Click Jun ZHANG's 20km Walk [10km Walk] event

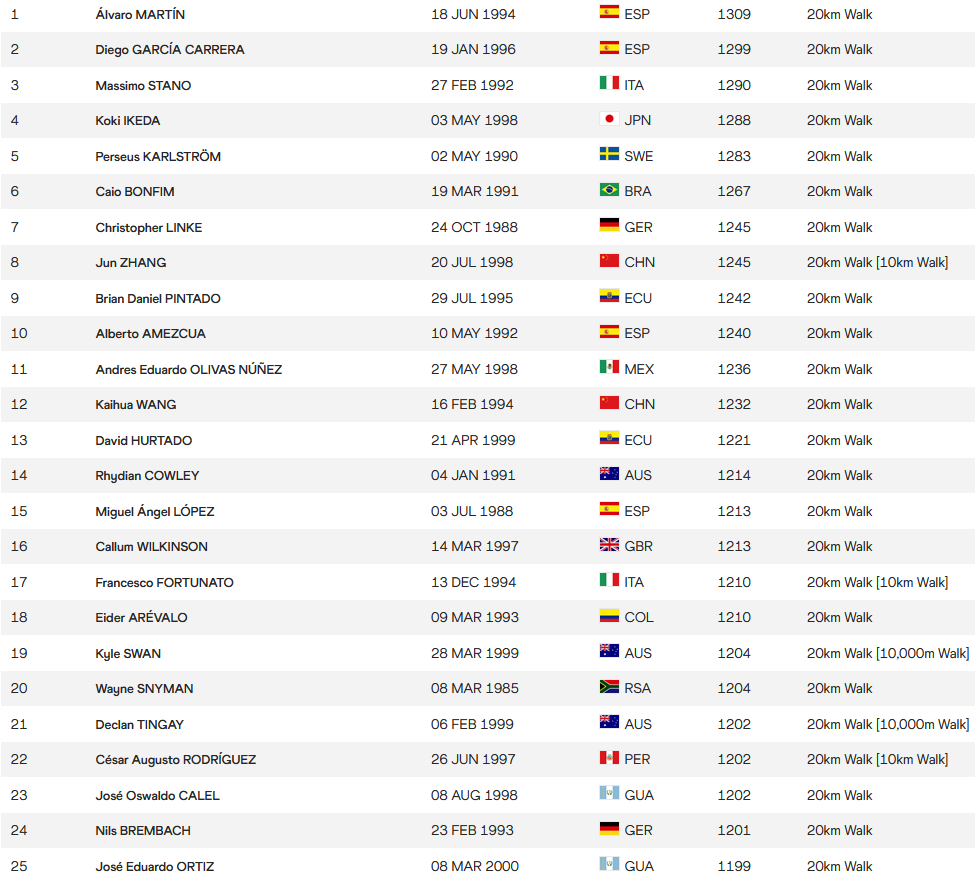[877, 263]
